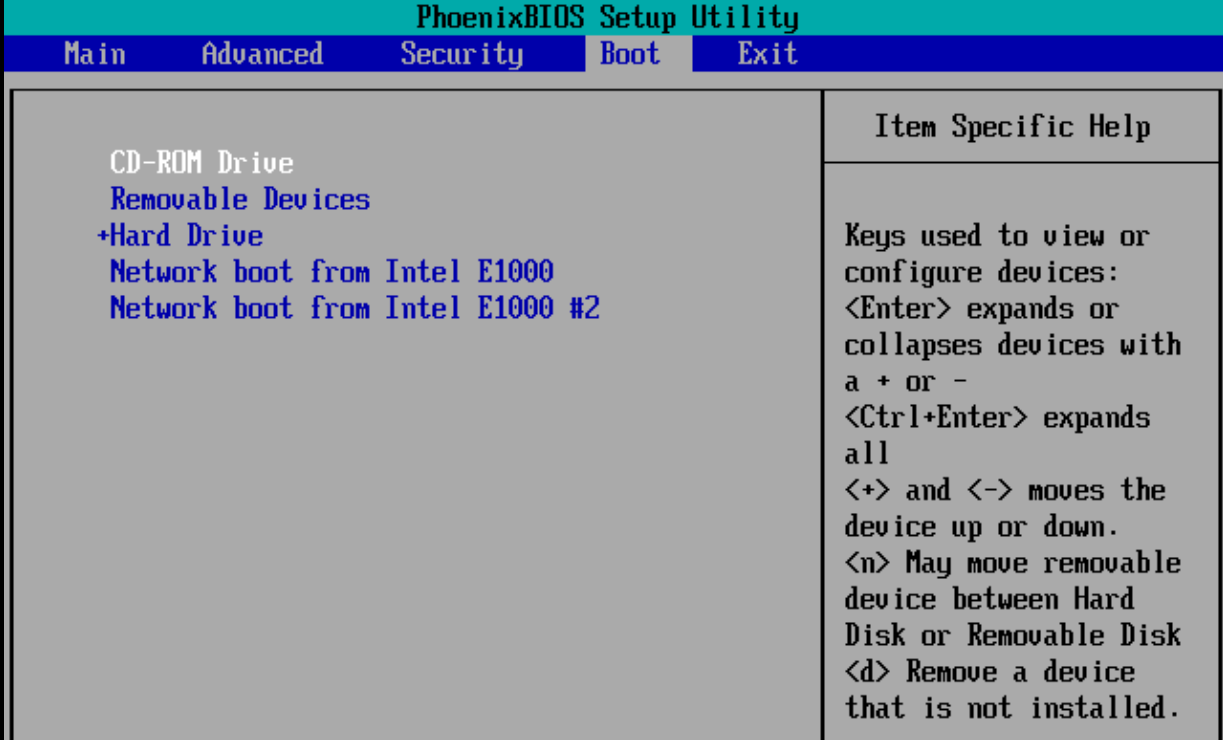Switch to the Advanced tab
Image resolution: width=1223 pixels, height=740 pixels.
(262, 54)
